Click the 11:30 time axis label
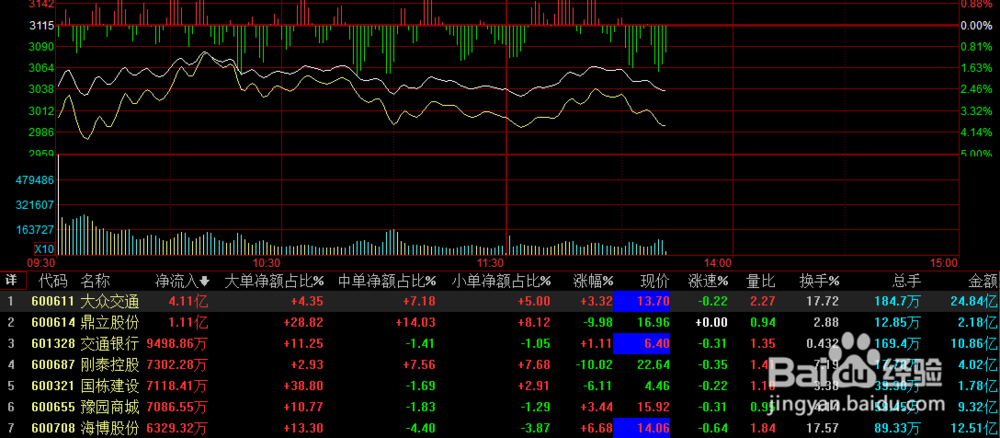1000x438 pixels. [x=491, y=263]
